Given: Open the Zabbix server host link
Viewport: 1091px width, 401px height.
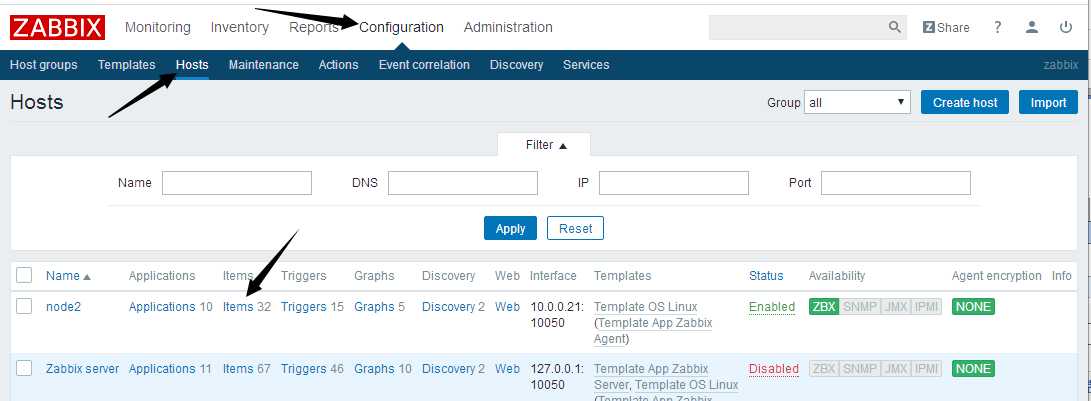Looking at the screenshot, I should pos(82,368).
